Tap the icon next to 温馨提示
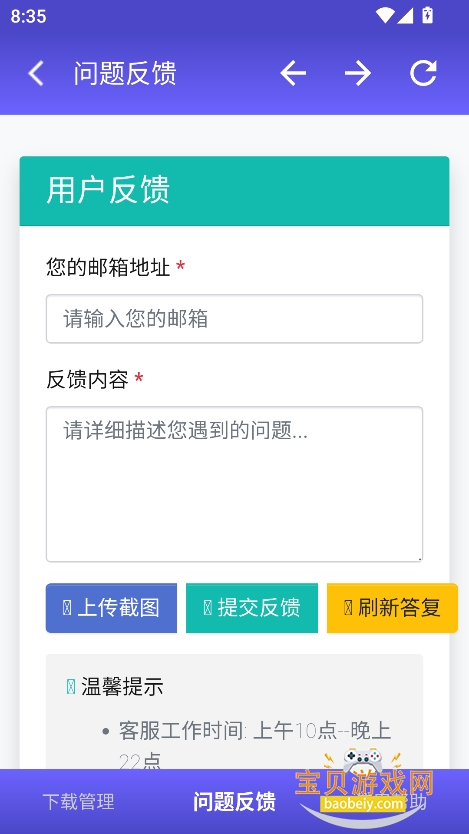 click(x=71, y=687)
